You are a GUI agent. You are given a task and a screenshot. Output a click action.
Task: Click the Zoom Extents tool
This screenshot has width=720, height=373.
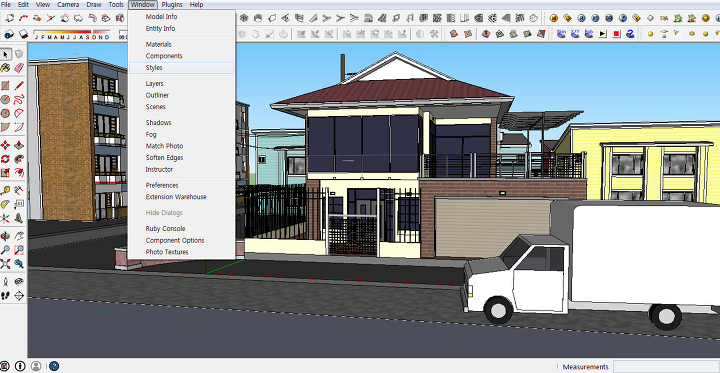tap(6, 264)
